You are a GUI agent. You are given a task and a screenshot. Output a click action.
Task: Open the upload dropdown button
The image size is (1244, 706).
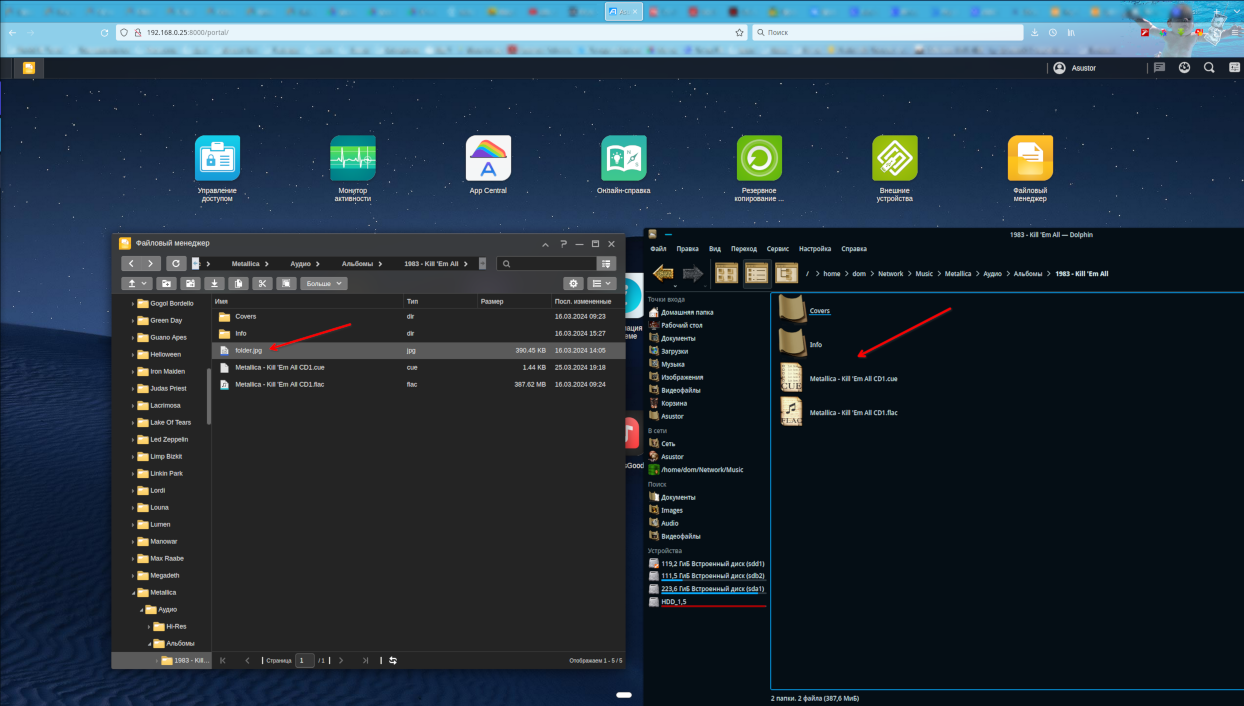135,284
